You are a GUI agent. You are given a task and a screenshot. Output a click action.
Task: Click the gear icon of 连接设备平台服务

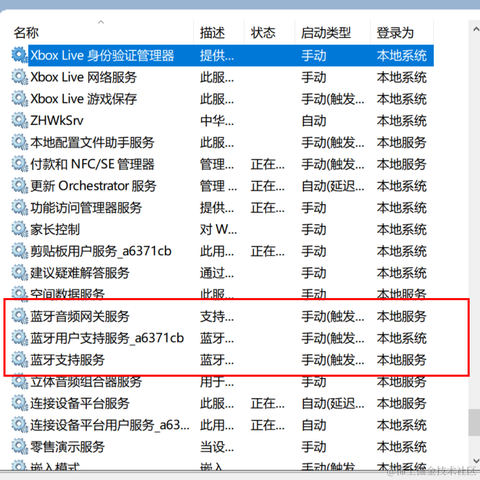[20, 403]
